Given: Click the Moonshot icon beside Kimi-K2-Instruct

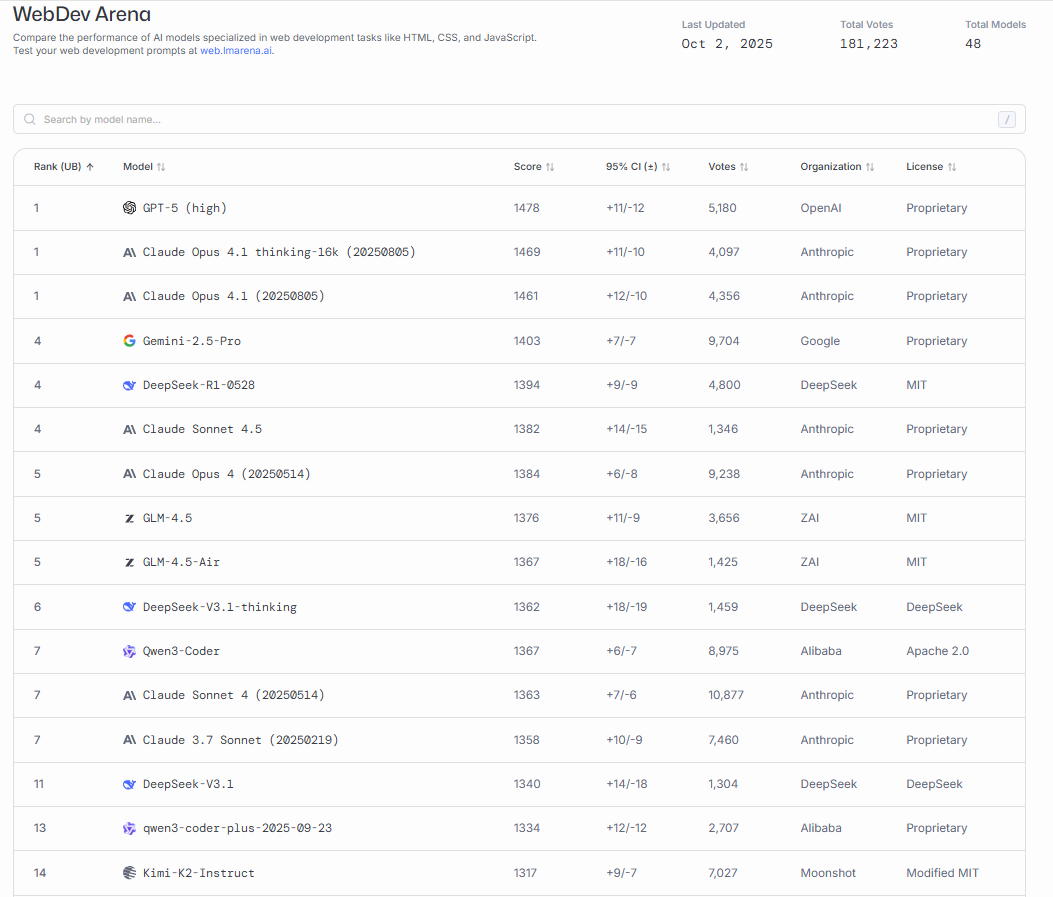Looking at the screenshot, I should click(129, 873).
